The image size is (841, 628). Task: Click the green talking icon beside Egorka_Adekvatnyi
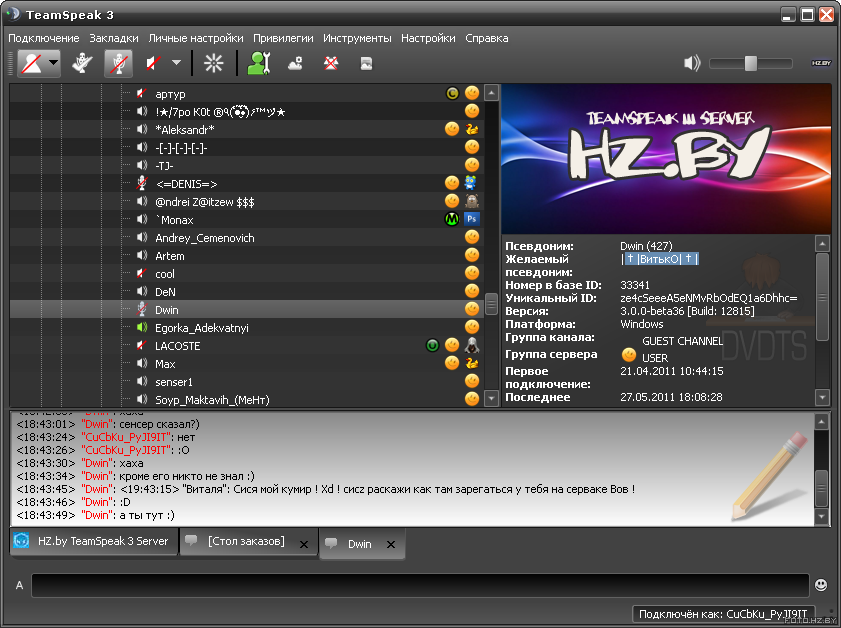(142, 327)
